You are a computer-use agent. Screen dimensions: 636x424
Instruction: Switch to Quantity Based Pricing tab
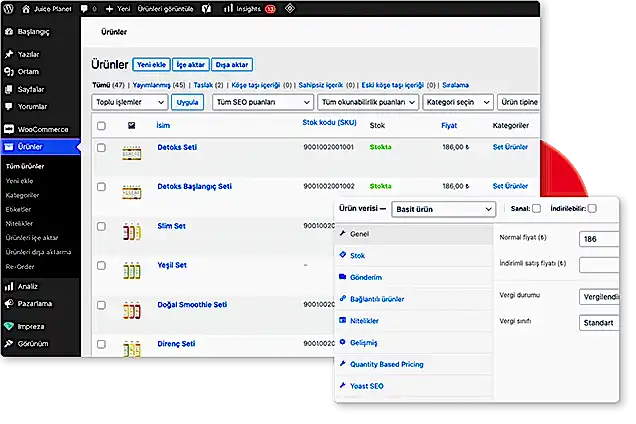(387, 364)
